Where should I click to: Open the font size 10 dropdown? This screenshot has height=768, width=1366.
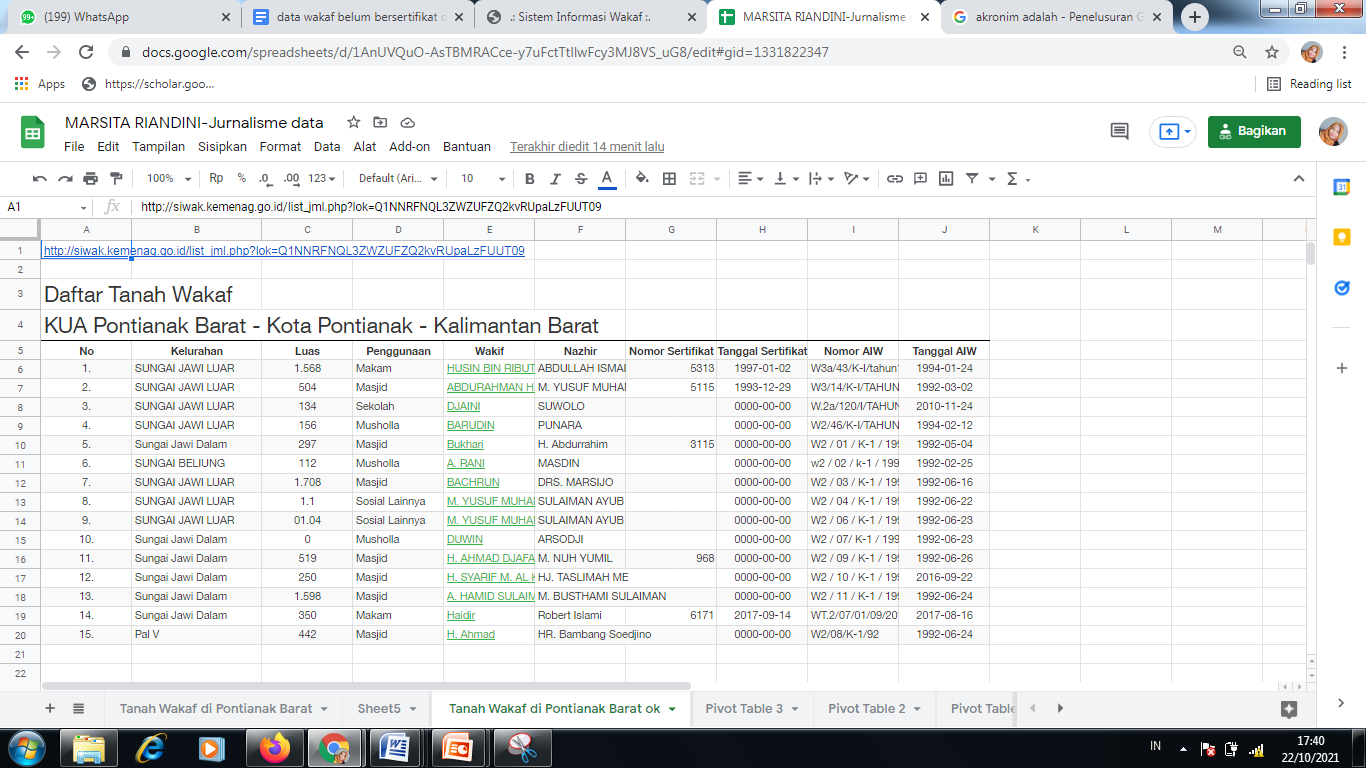(480, 179)
